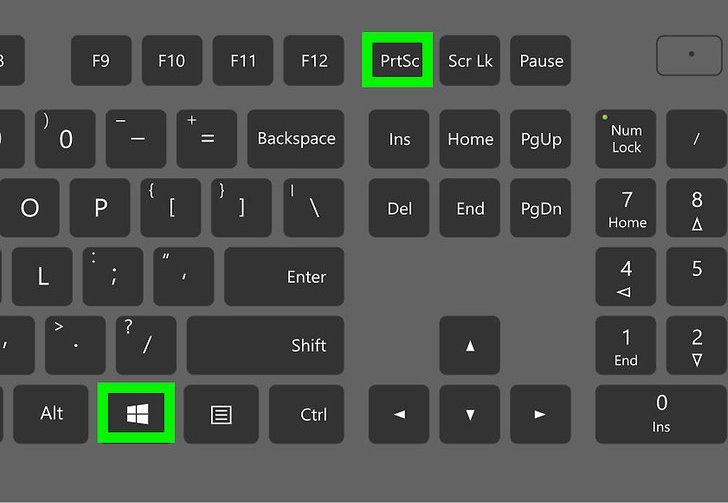Click the Enter key
Viewport: 728px width, 503px height.
[284, 276]
